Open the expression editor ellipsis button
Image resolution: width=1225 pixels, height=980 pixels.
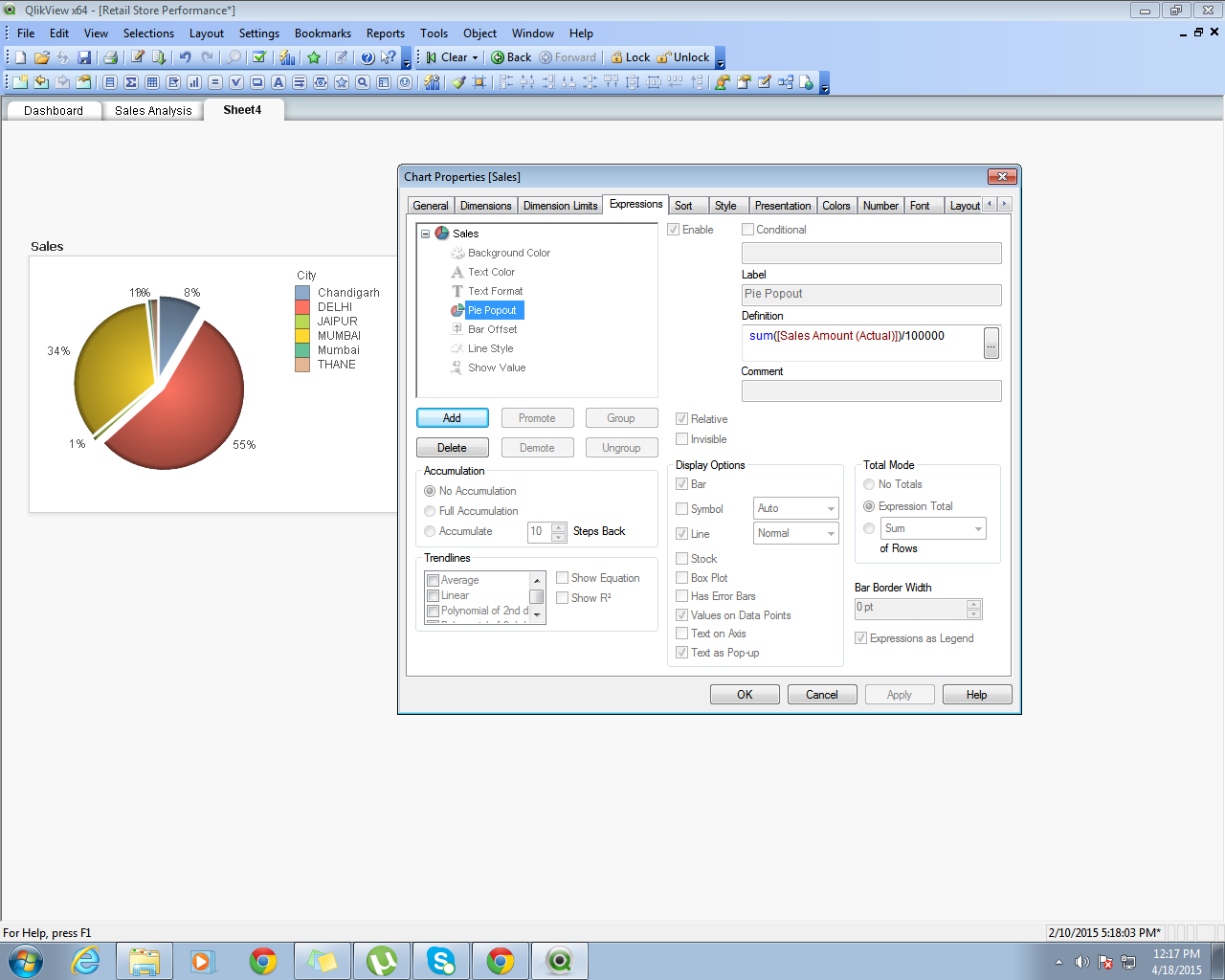point(991,343)
